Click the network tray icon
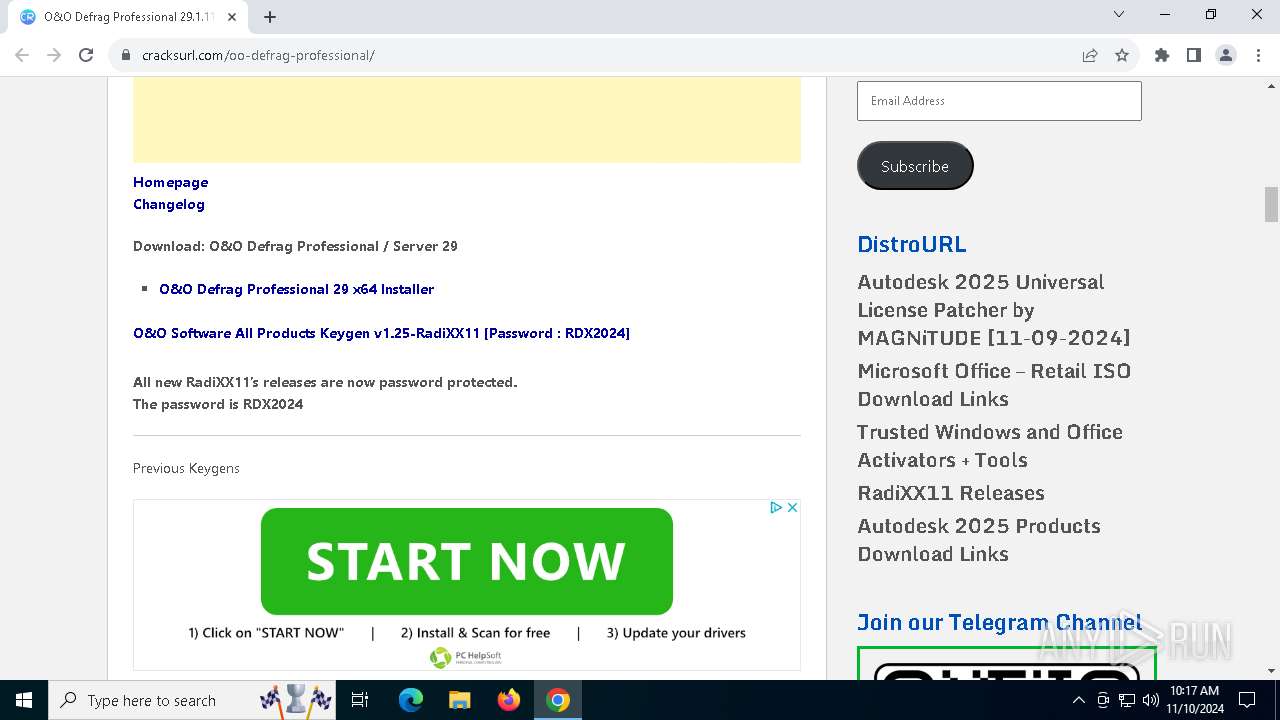This screenshot has height=720, width=1280. (x=1127, y=700)
